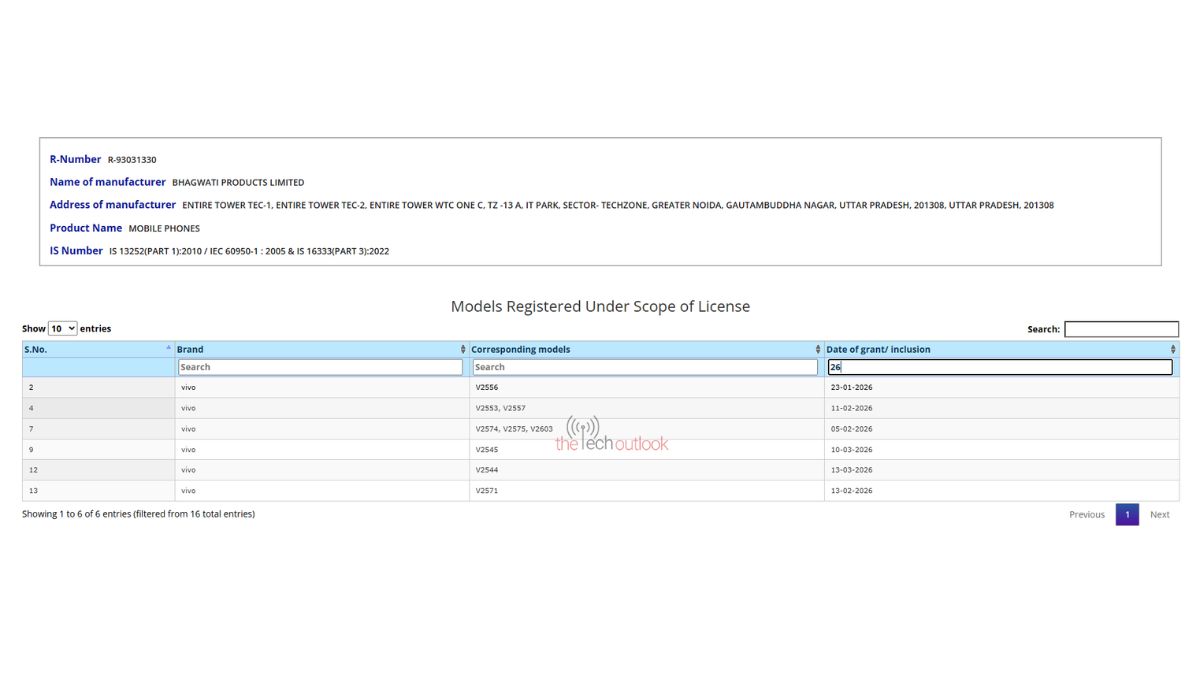1200x675 pixels.
Task: Click model V2544 in the table
Action: click(487, 470)
